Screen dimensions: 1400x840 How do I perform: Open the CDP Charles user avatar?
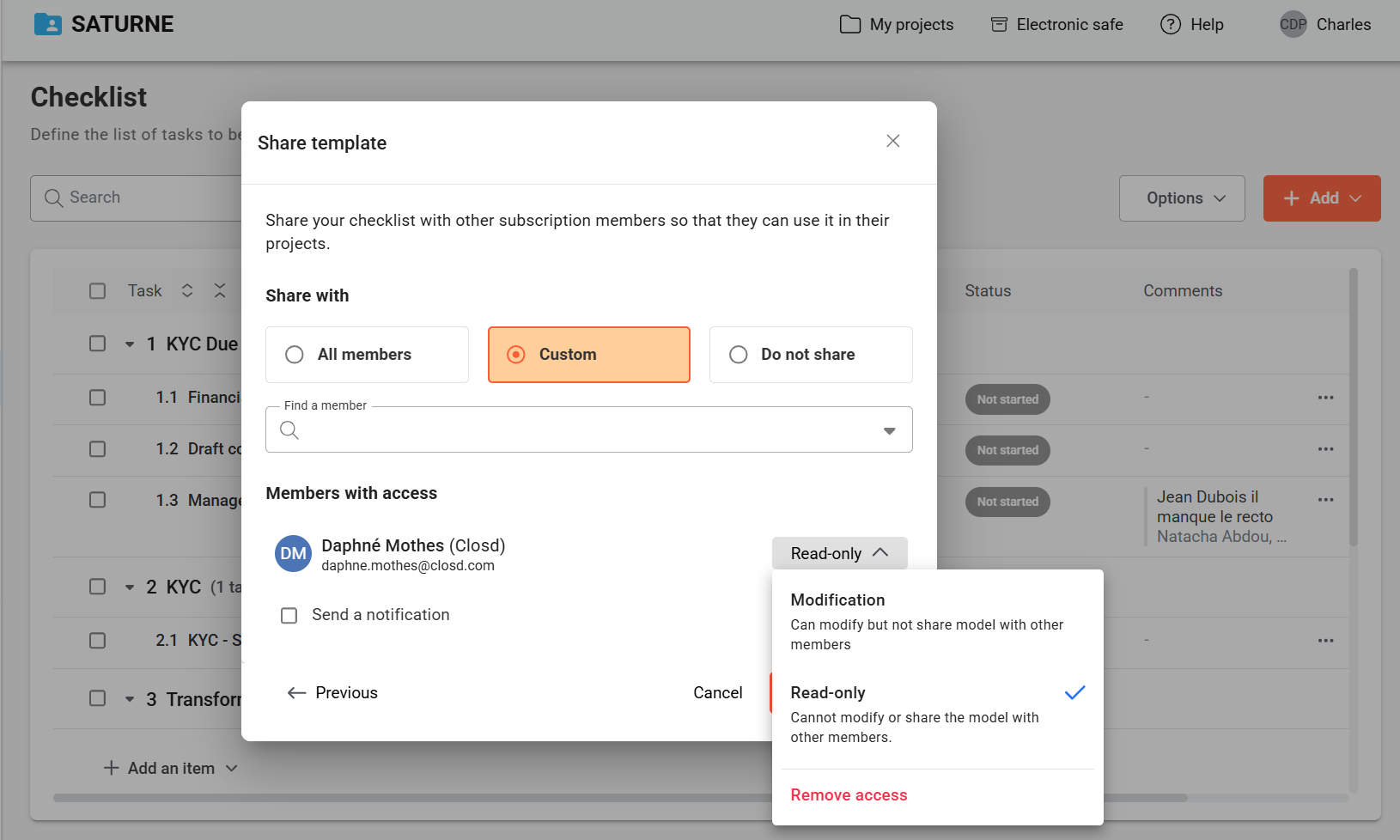click(x=1293, y=25)
